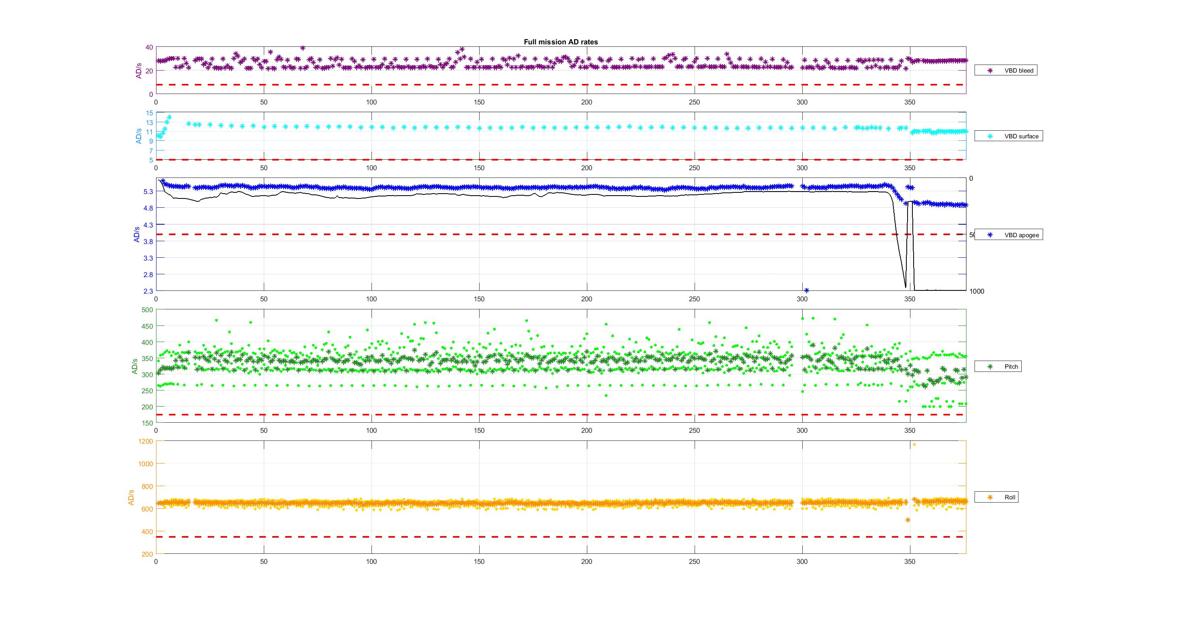Click the 800 y-axis tick in Roll plot

[147, 487]
